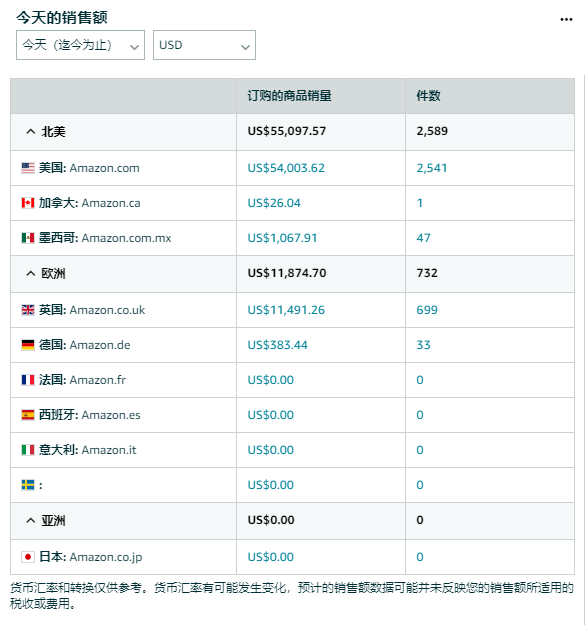The width and height of the screenshot is (585, 626).
Task: Select the 美国: Amazon.com row label
Action: click(x=89, y=168)
